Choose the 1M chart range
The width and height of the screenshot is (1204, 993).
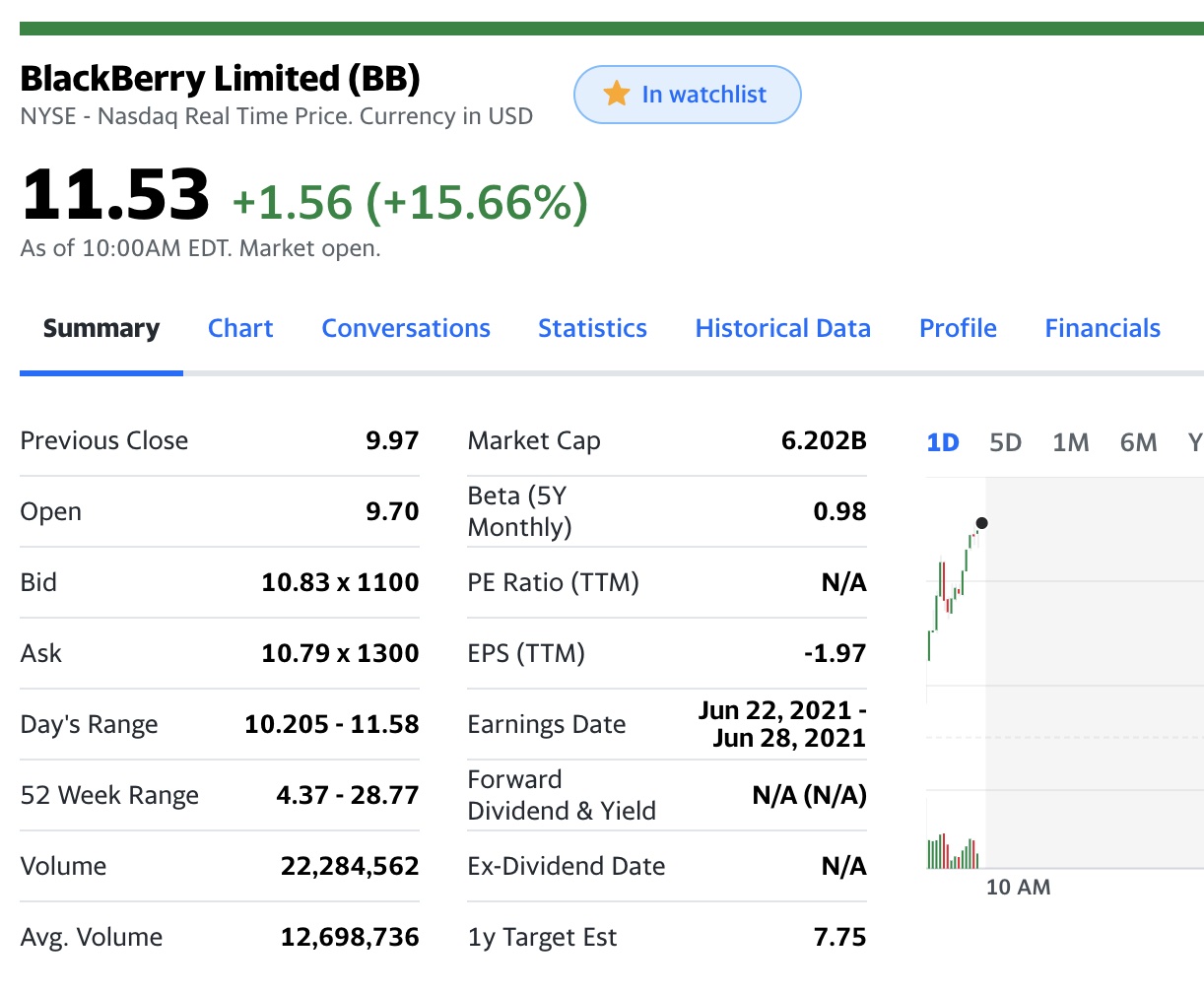(1070, 442)
